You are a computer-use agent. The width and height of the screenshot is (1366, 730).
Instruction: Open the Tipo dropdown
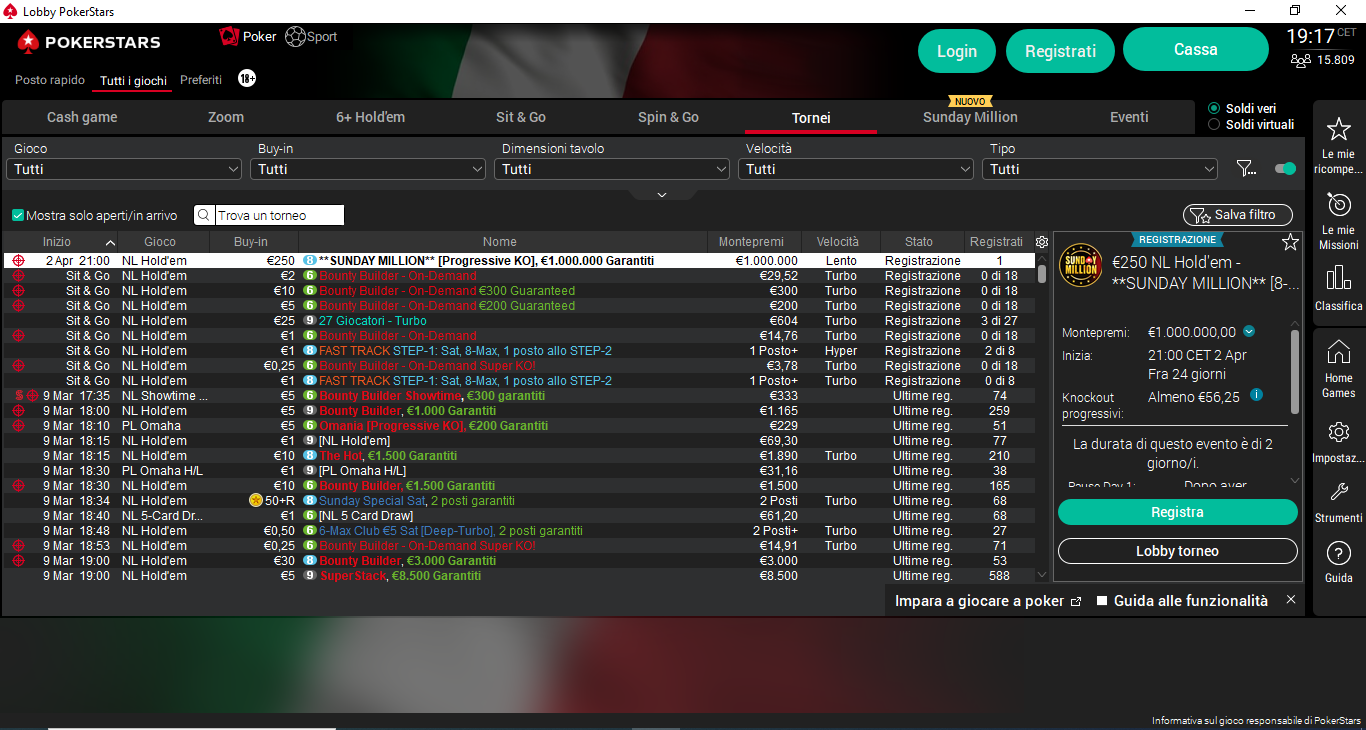pos(1100,169)
